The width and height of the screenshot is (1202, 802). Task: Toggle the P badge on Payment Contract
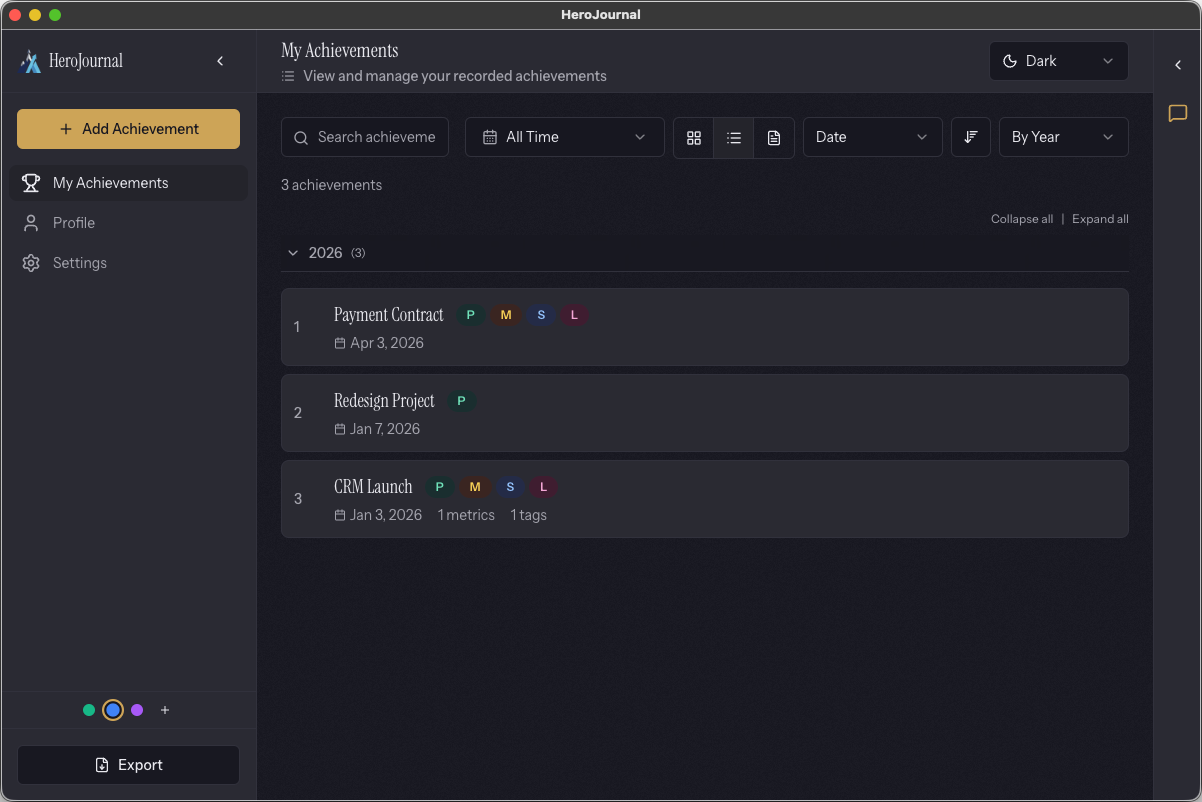point(470,314)
